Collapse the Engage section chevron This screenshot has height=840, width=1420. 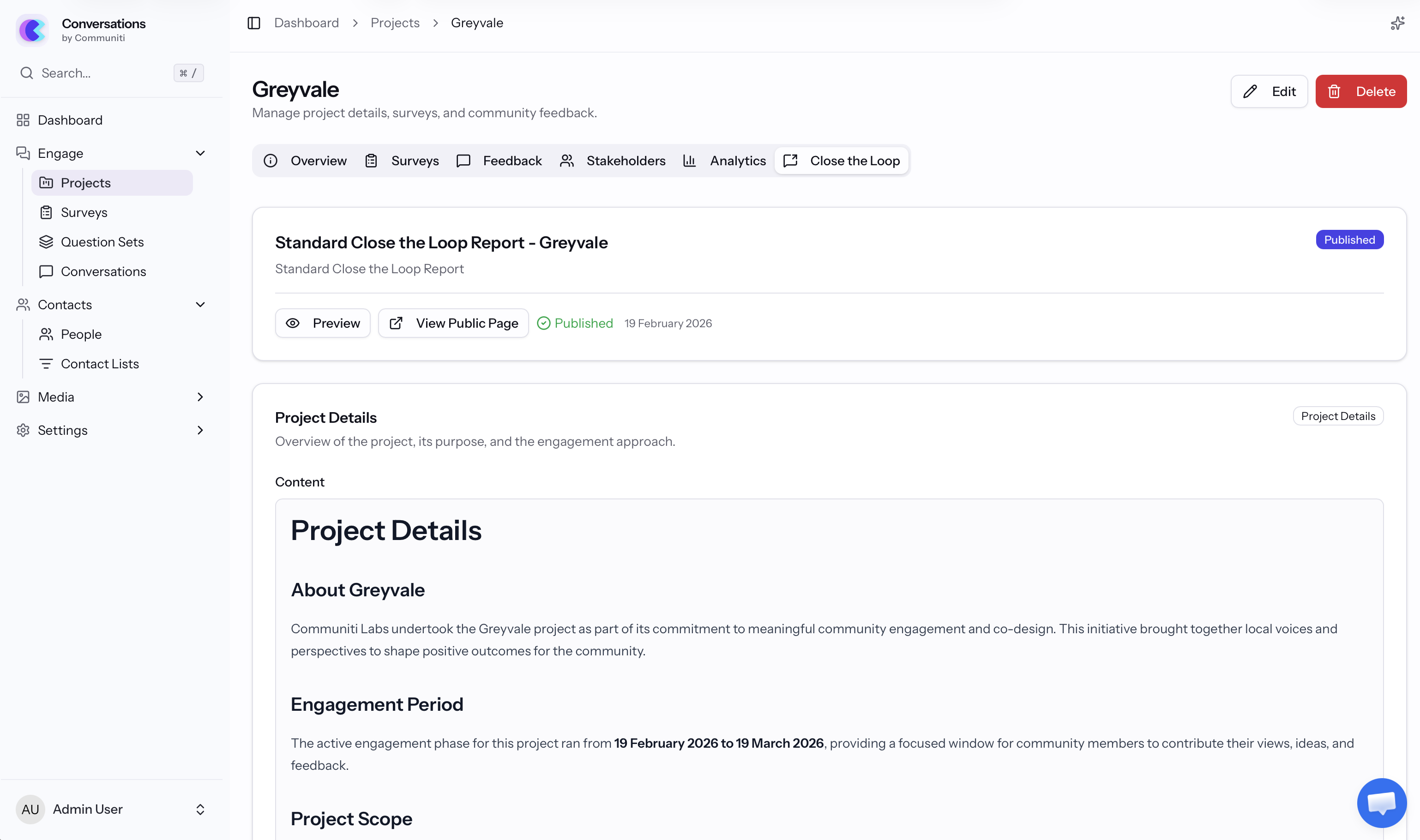(200, 153)
